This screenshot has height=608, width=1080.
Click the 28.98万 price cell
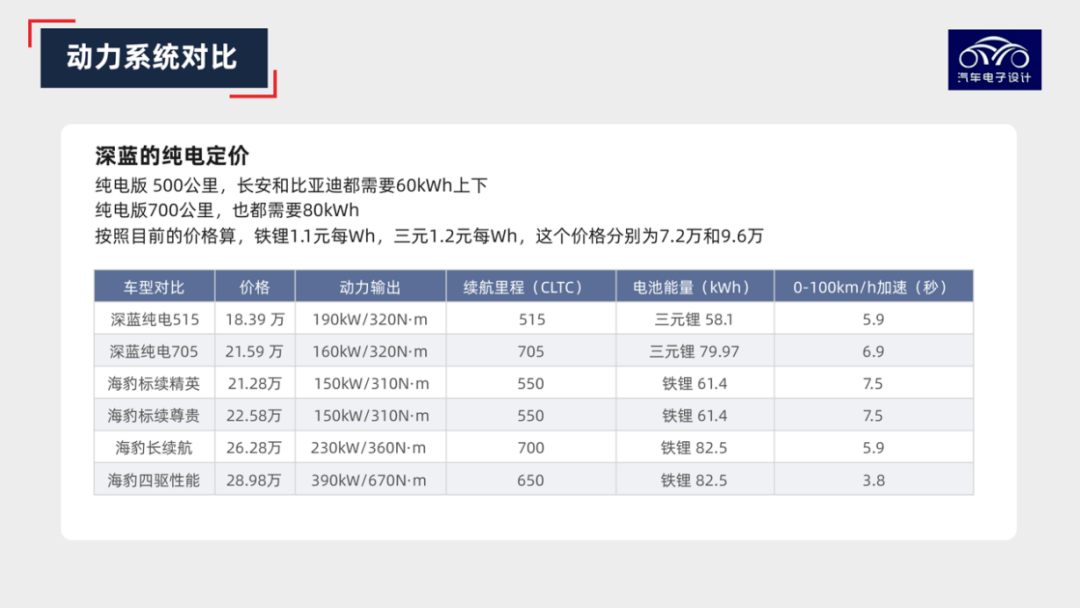tap(255, 480)
